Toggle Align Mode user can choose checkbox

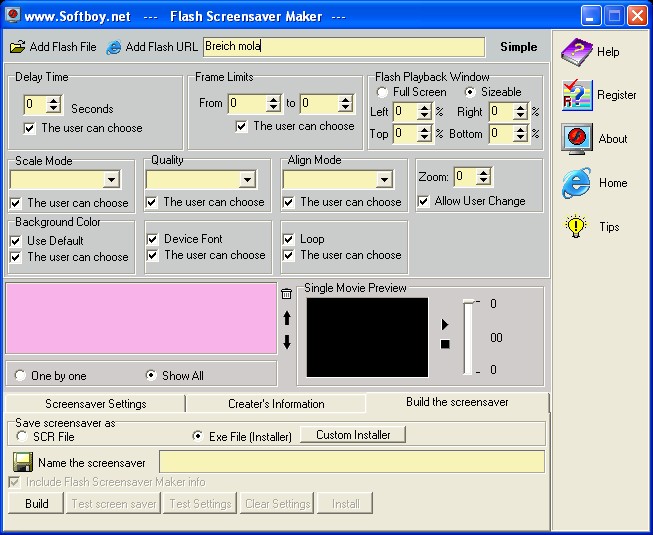(x=288, y=202)
